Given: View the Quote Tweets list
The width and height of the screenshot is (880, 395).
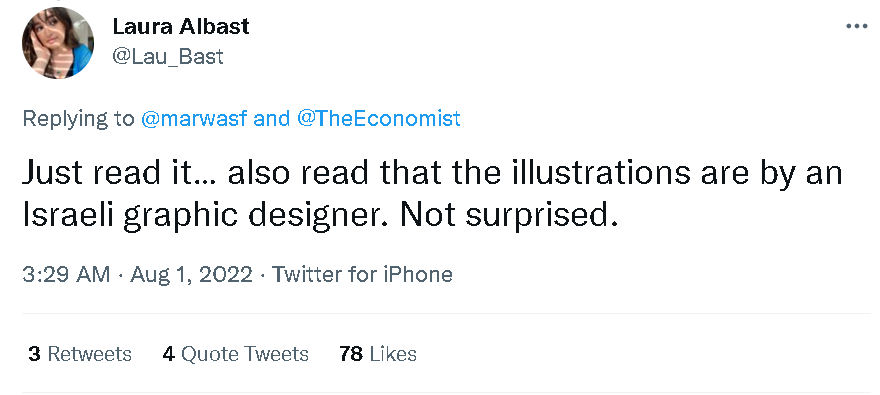Looking at the screenshot, I should [236, 354].
